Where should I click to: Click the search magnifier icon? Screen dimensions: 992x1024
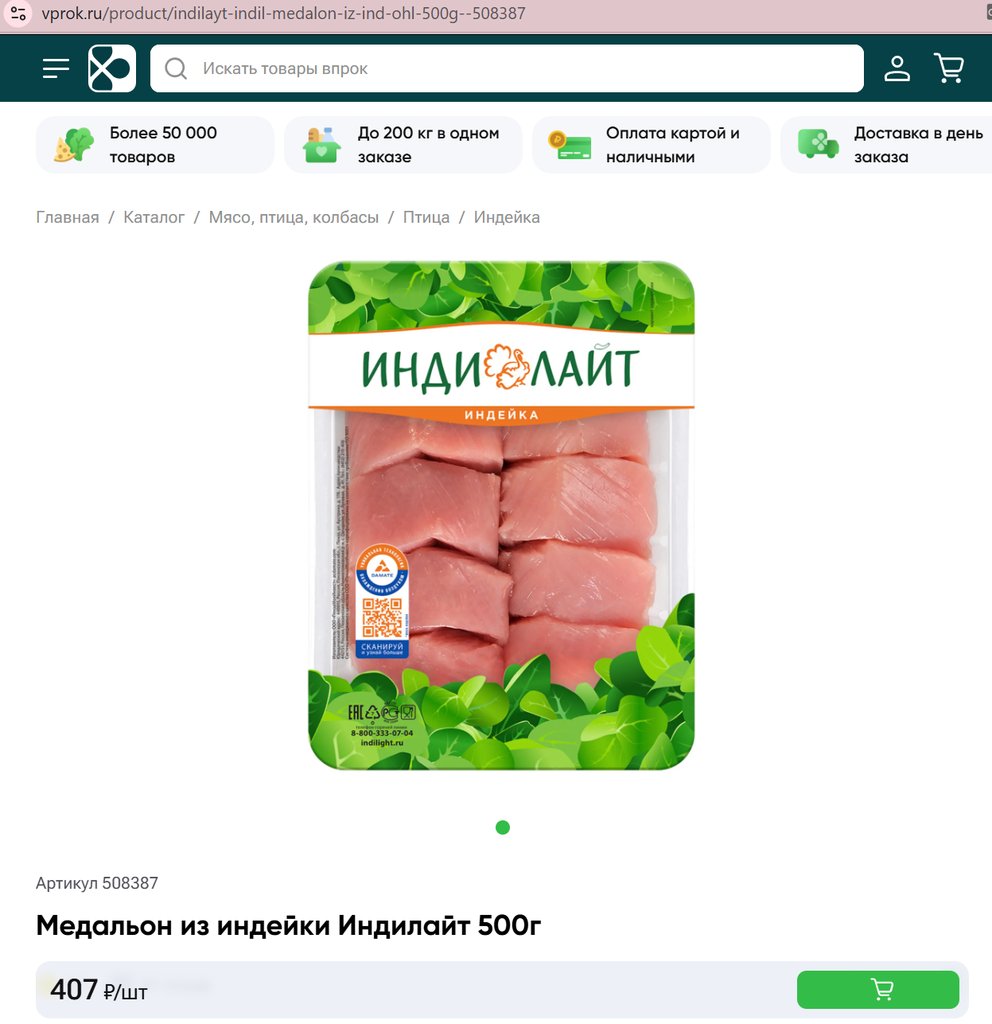click(176, 69)
